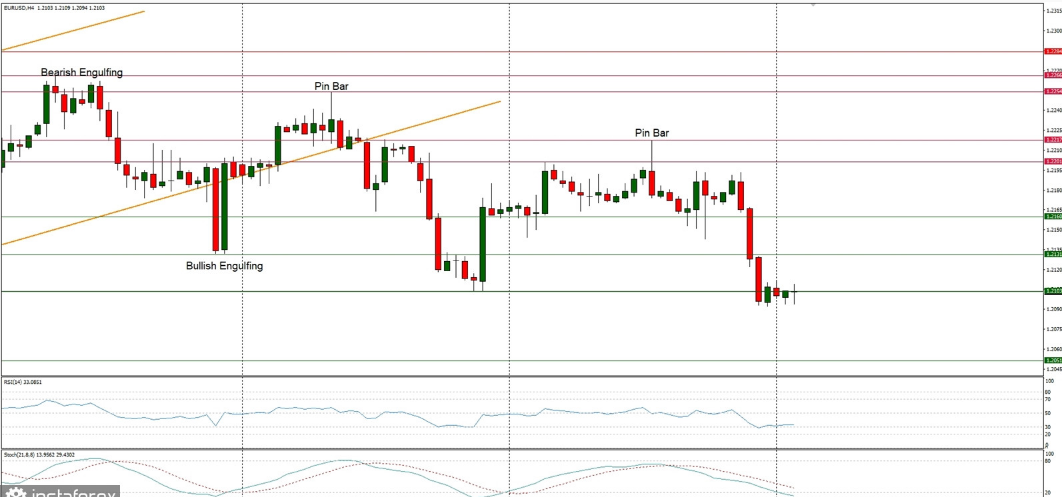Click the instaforex logo watermark

pyautogui.click(x=60, y=491)
